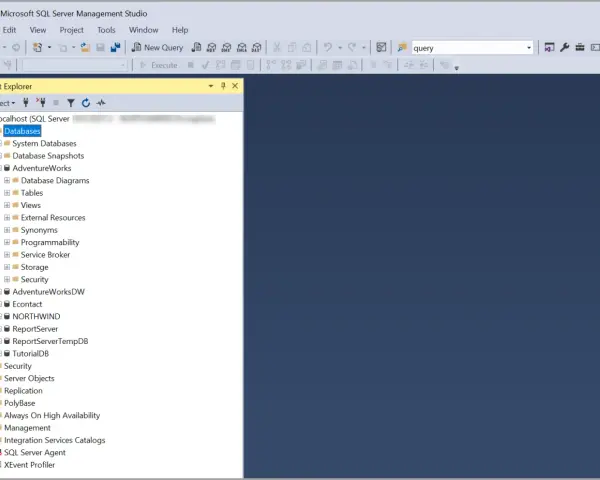
Task: Open the Object Explorer window position dropdown
Action: tap(211, 86)
